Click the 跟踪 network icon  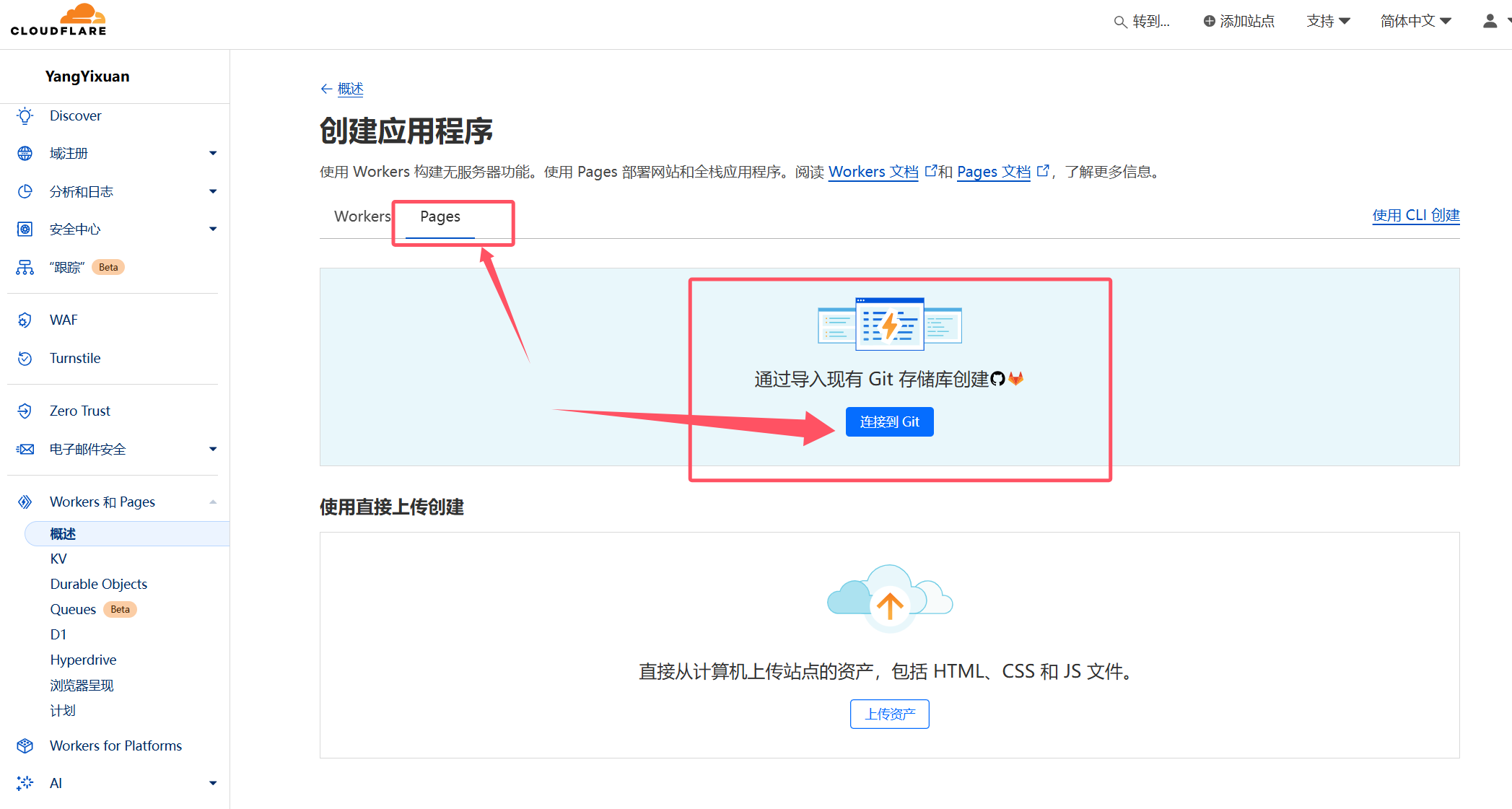point(25,267)
